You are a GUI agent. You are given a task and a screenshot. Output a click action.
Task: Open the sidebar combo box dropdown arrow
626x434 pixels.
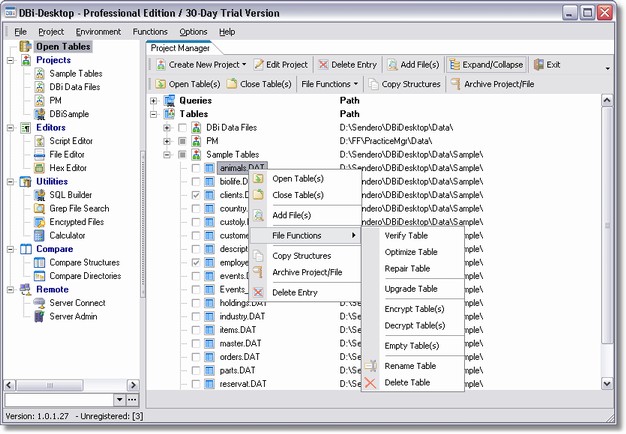[119, 399]
